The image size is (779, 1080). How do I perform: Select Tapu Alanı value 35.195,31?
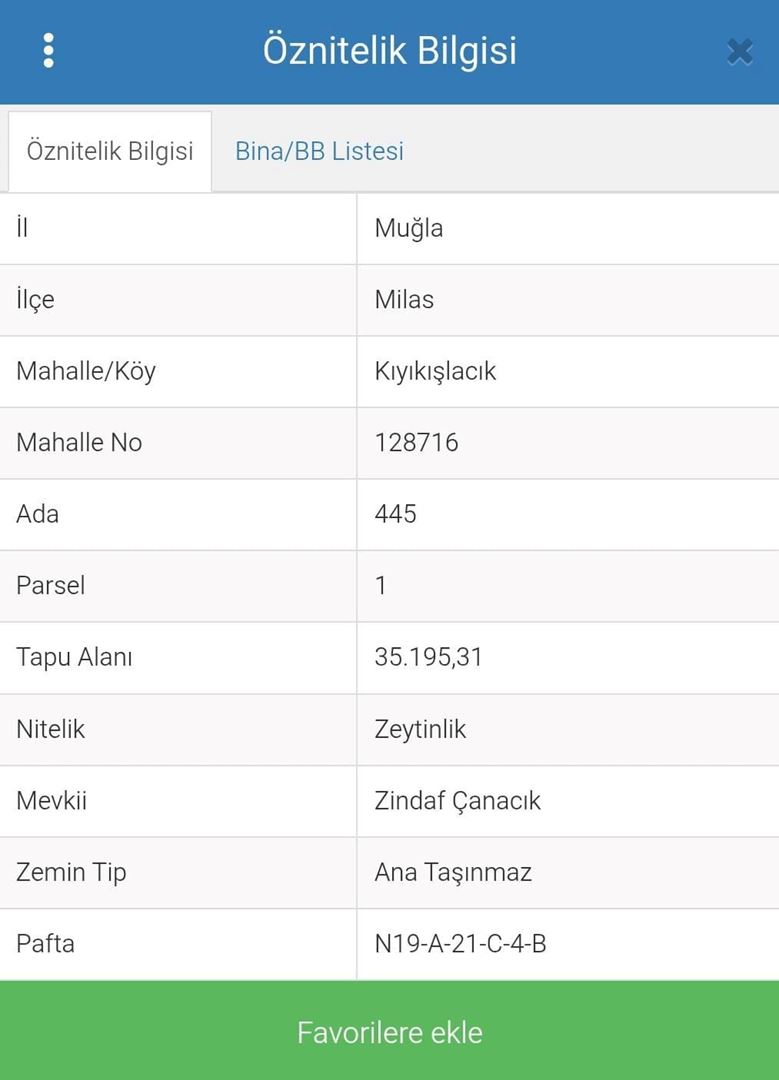coord(428,657)
